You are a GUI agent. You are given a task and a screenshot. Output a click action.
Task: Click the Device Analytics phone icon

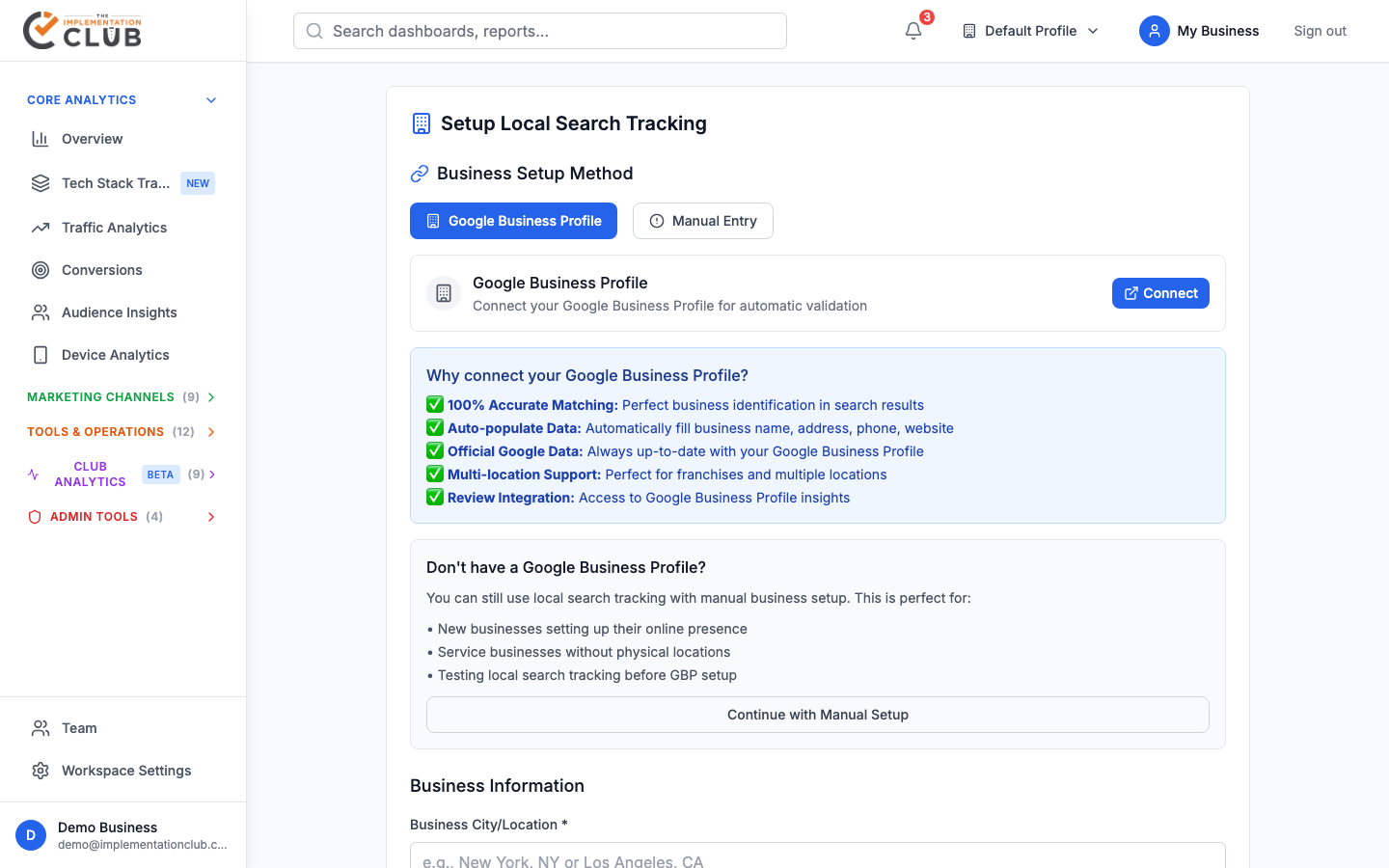[41, 355]
